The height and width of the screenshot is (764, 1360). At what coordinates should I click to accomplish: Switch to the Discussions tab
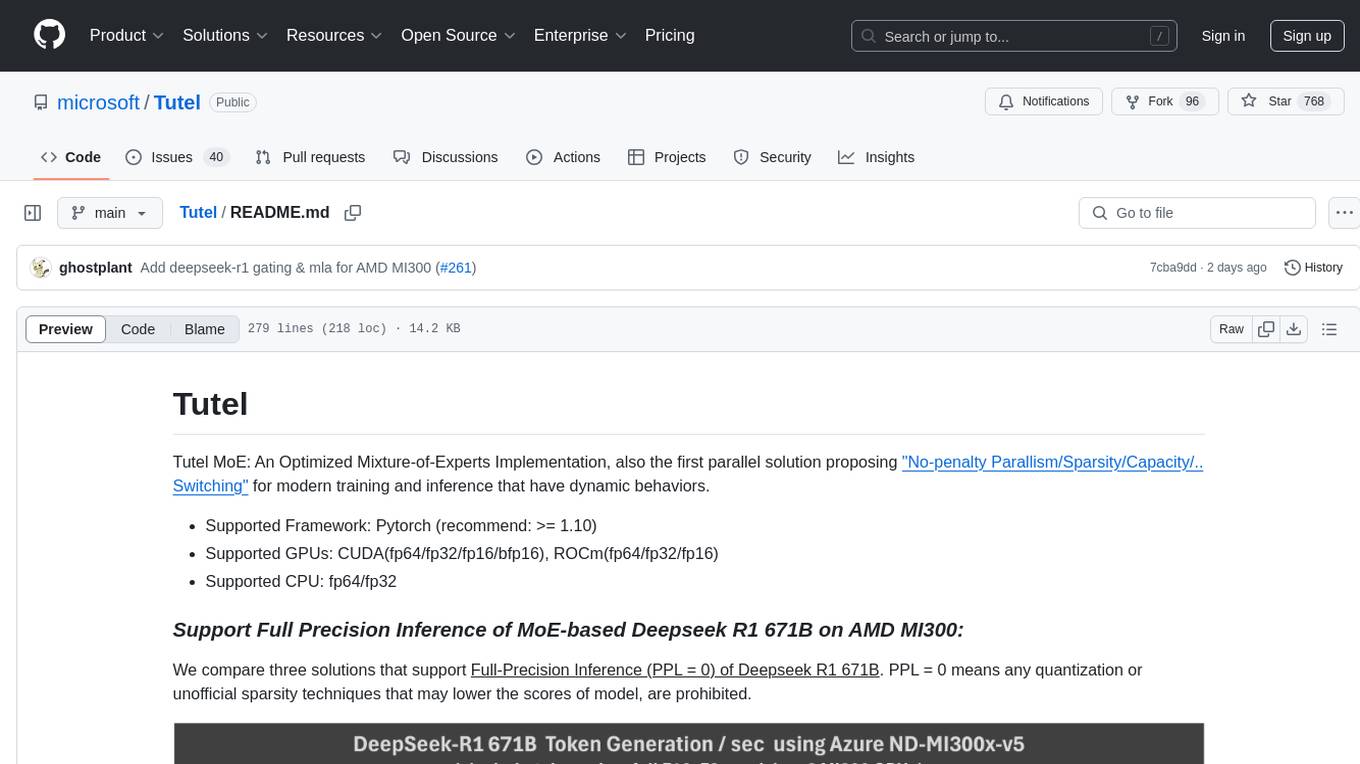point(446,157)
